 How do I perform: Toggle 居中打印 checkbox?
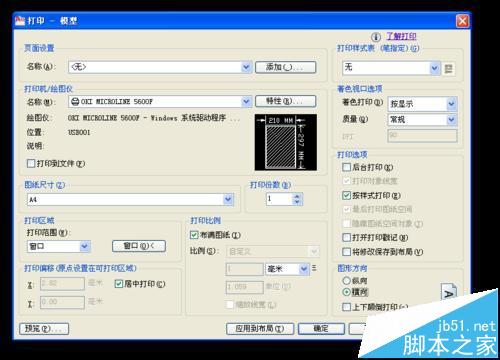tap(118, 284)
